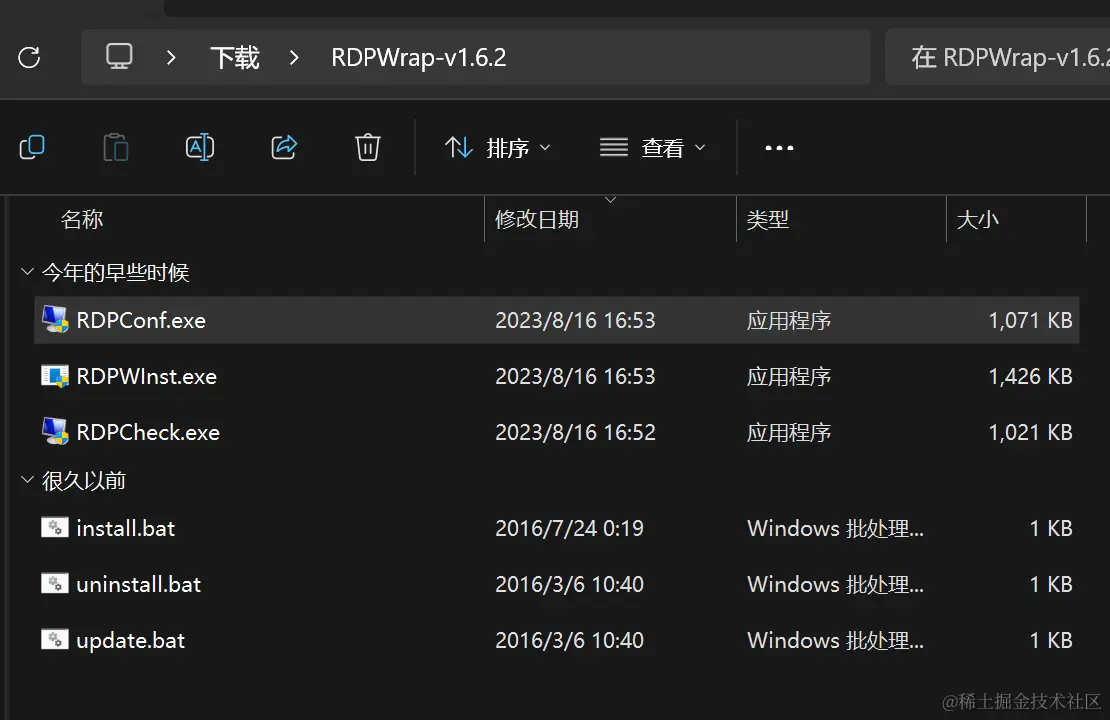The width and height of the screenshot is (1110, 720).
Task: Click the Delete trash icon
Action: coord(367,147)
